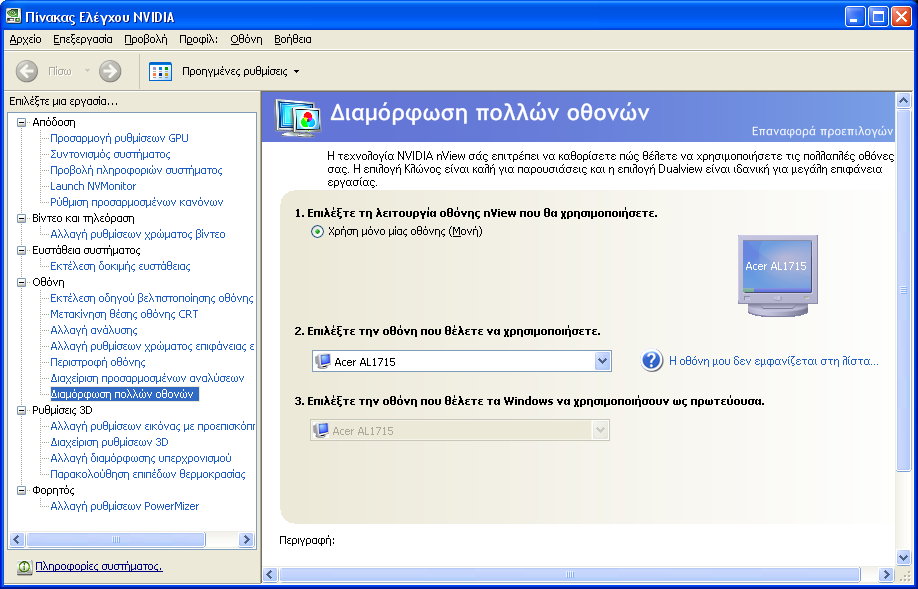Open Αλλαγή ρυθμίσεων χρώματος επιφάνειας task
The height and width of the screenshot is (589, 918).
click(152, 347)
